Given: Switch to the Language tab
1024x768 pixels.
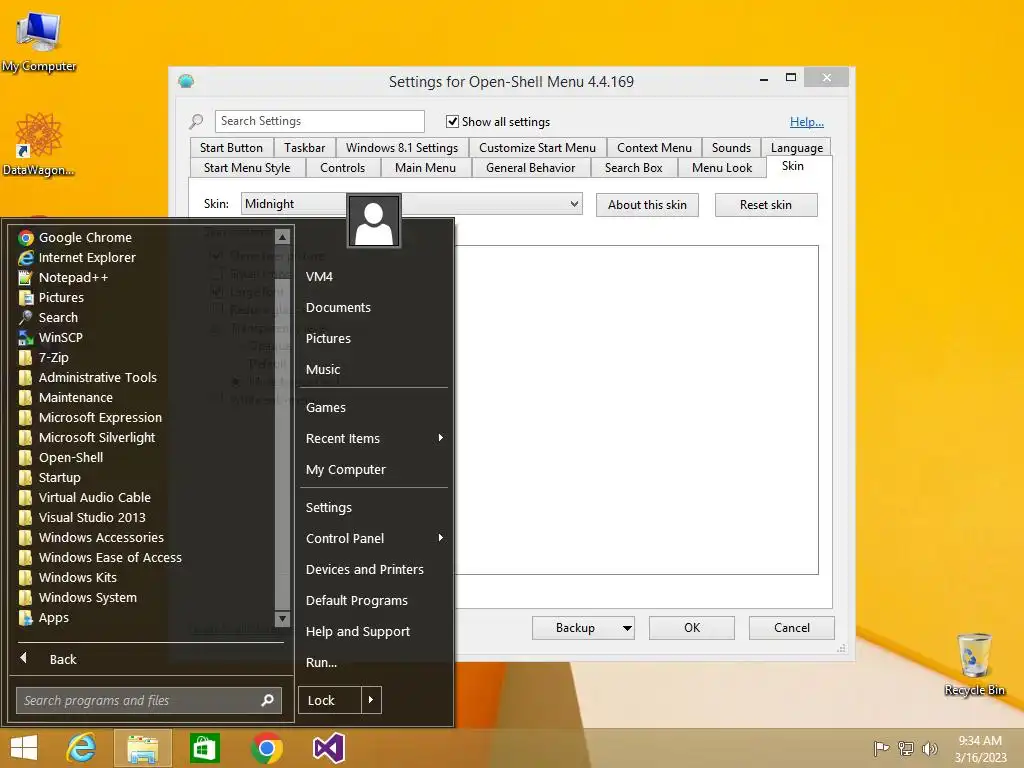Looking at the screenshot, I should pyautogui.click(x=797, y=148).
